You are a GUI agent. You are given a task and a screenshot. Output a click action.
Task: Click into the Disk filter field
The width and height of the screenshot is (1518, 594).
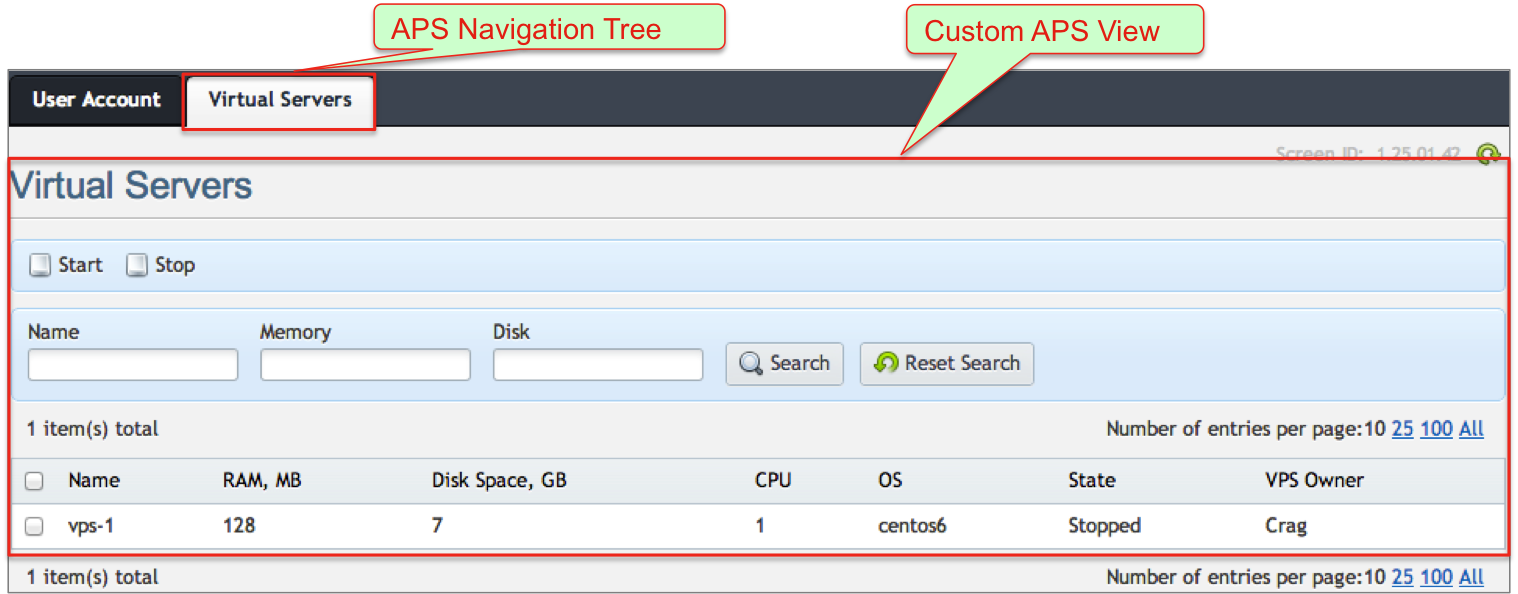coord(598,365)
